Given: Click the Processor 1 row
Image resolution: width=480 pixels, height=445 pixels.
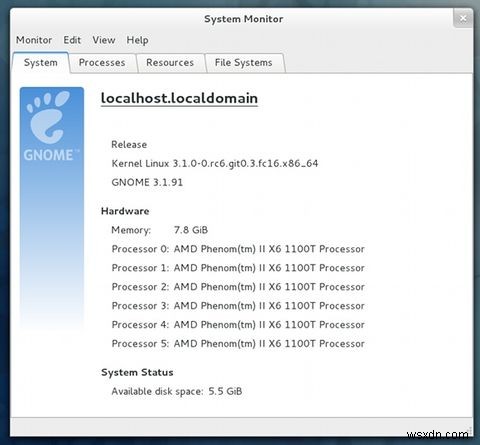Looking at the screenshot, I should [238, 268].
